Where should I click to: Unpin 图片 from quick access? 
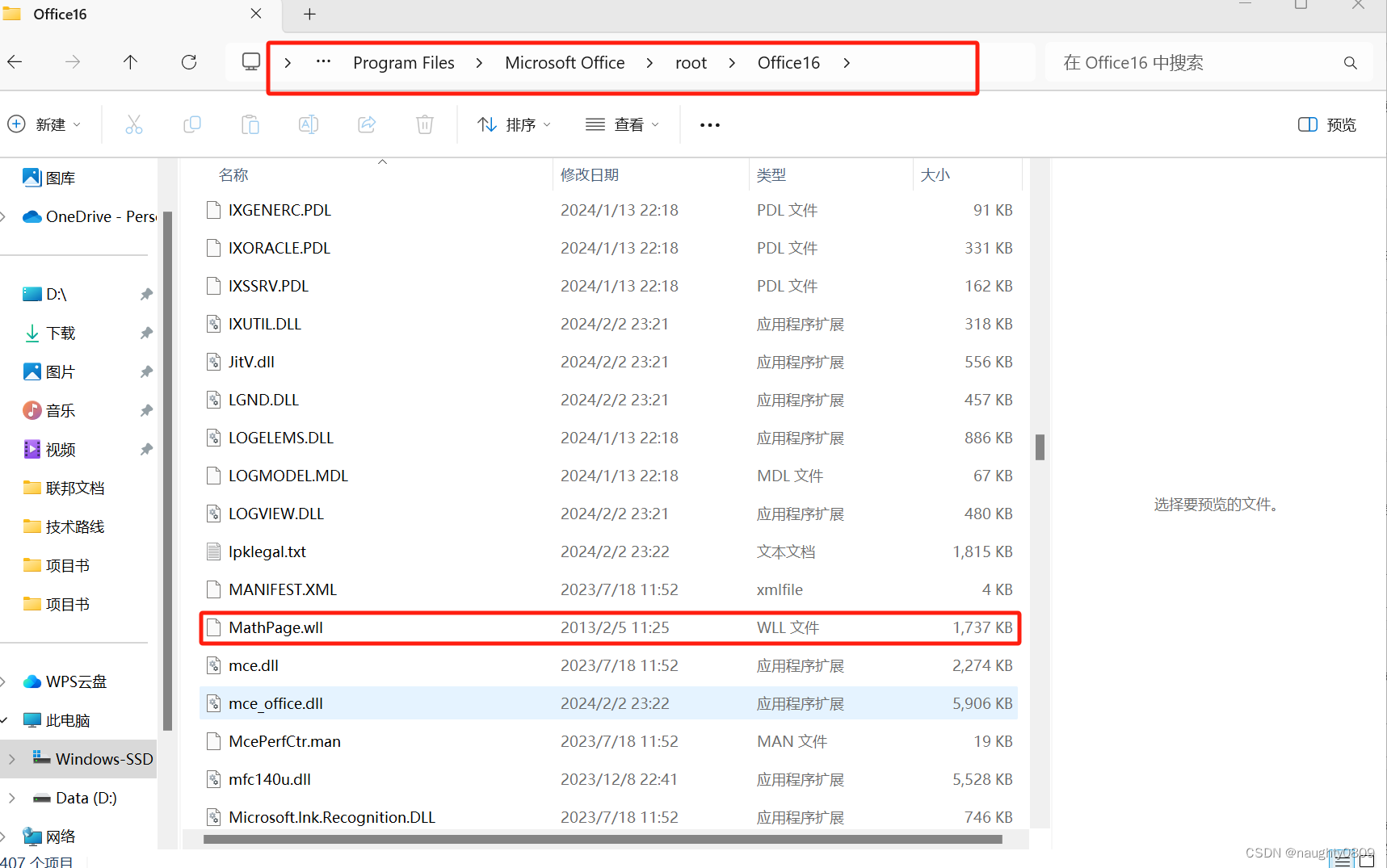pyautogui.click(x=146, y=371)
